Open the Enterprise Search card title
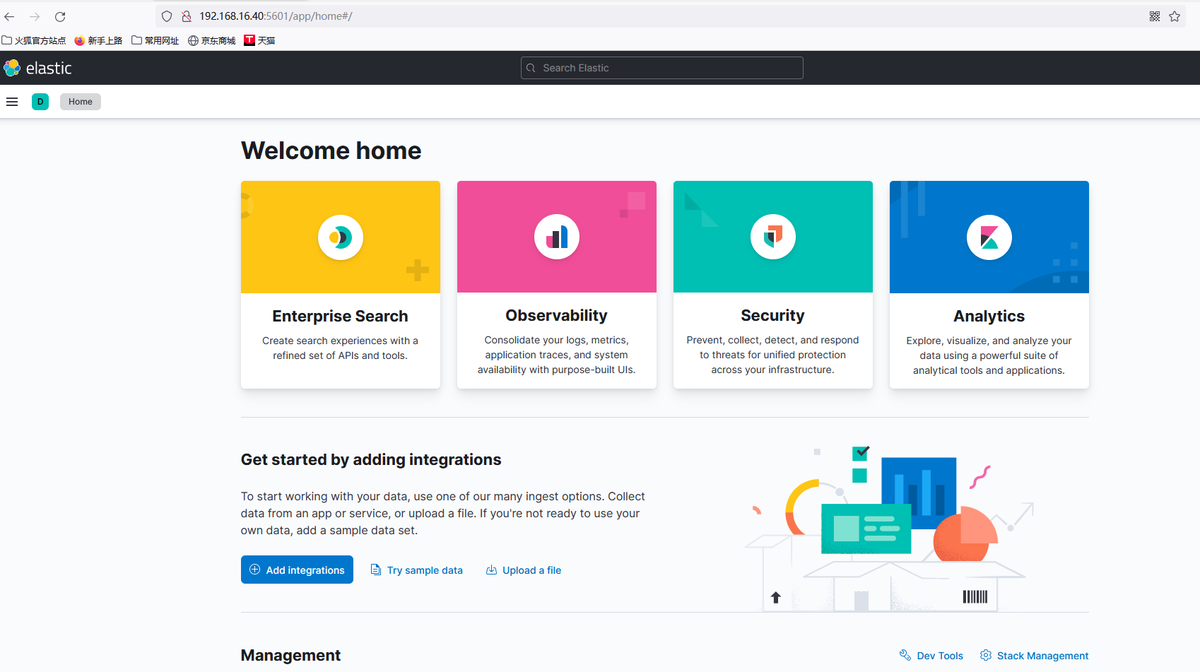1200x672 pixels. [x=340, y=316]
